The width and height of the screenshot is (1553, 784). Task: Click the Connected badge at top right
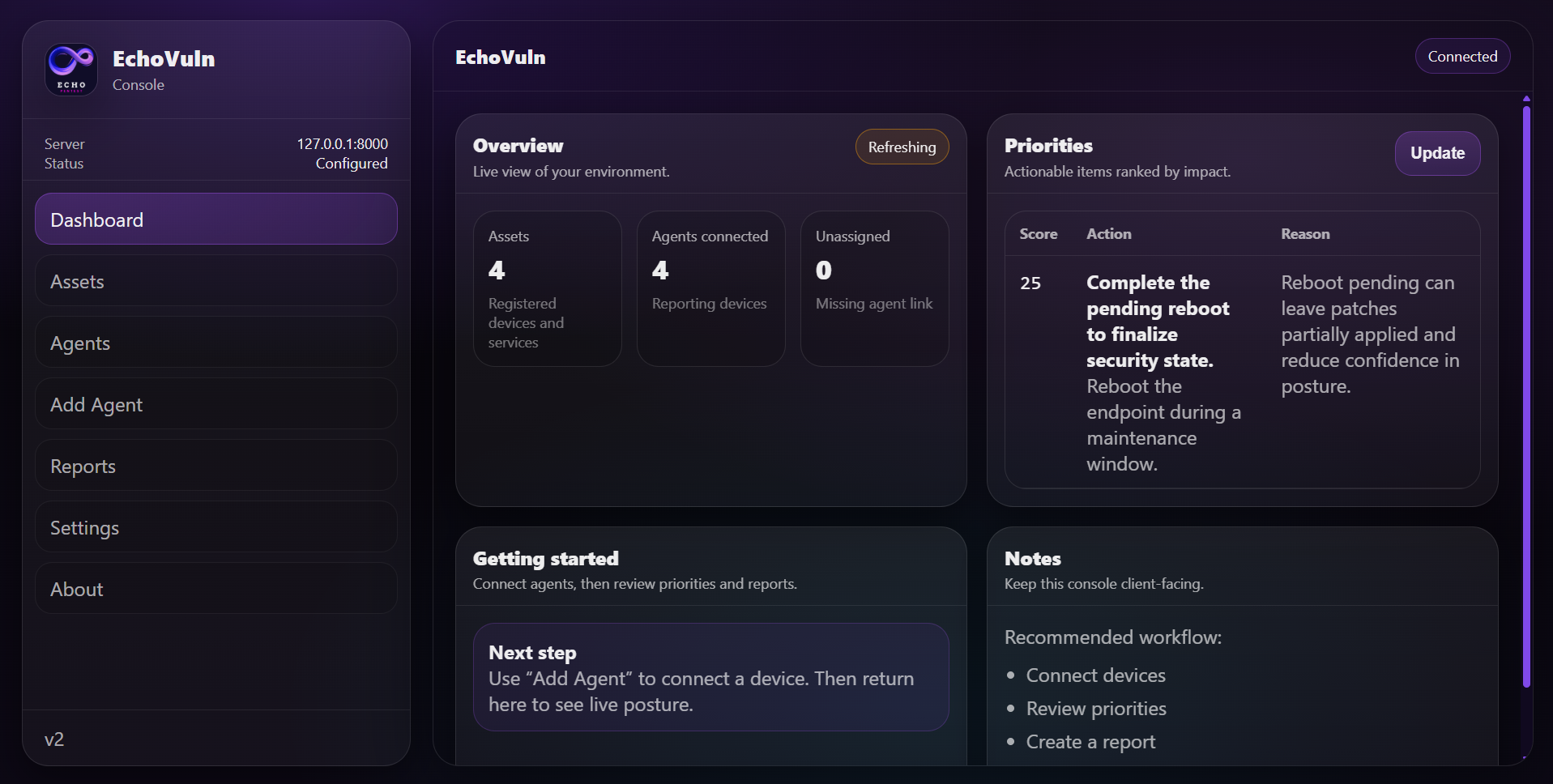[x=1461, y=56]
